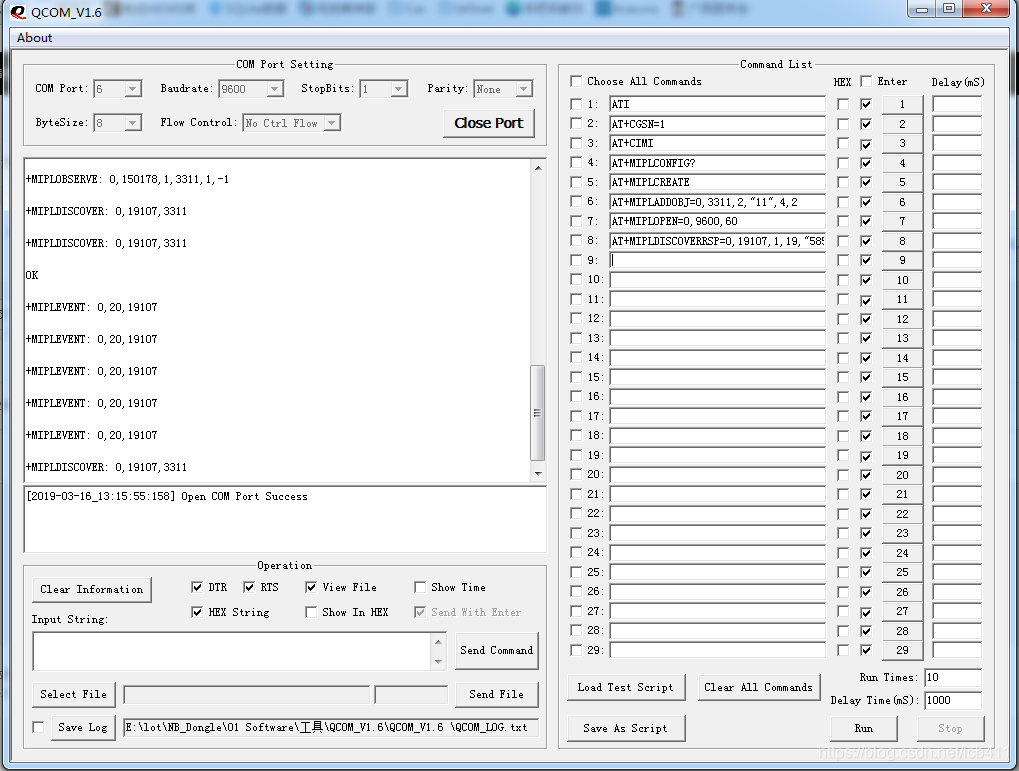This screenshot has width=1019, height=771.
Task: Click the Run Times field
Action: coord(953,677)
